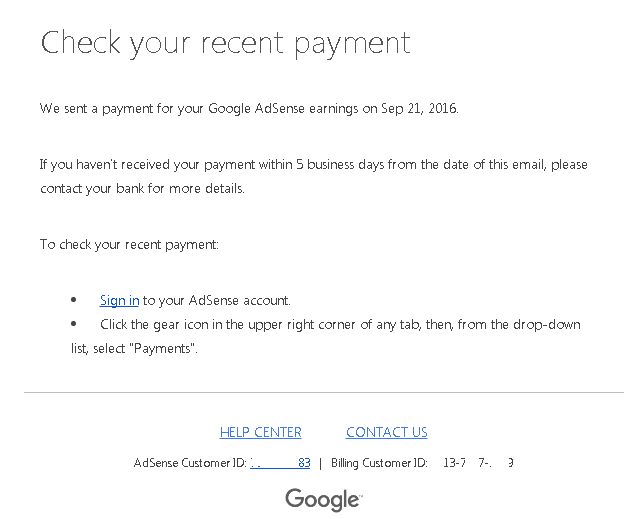Click the horizontal divider line above footer
639x519 pixels.
324,392
